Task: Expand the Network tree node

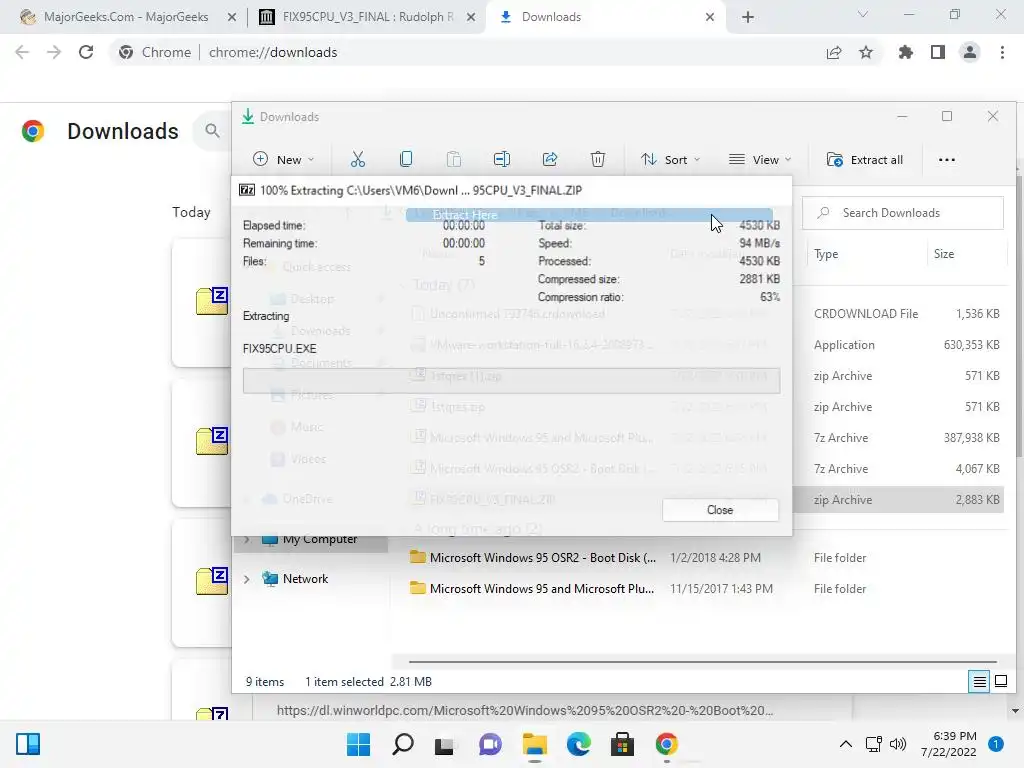Action: tap(247, 579)
